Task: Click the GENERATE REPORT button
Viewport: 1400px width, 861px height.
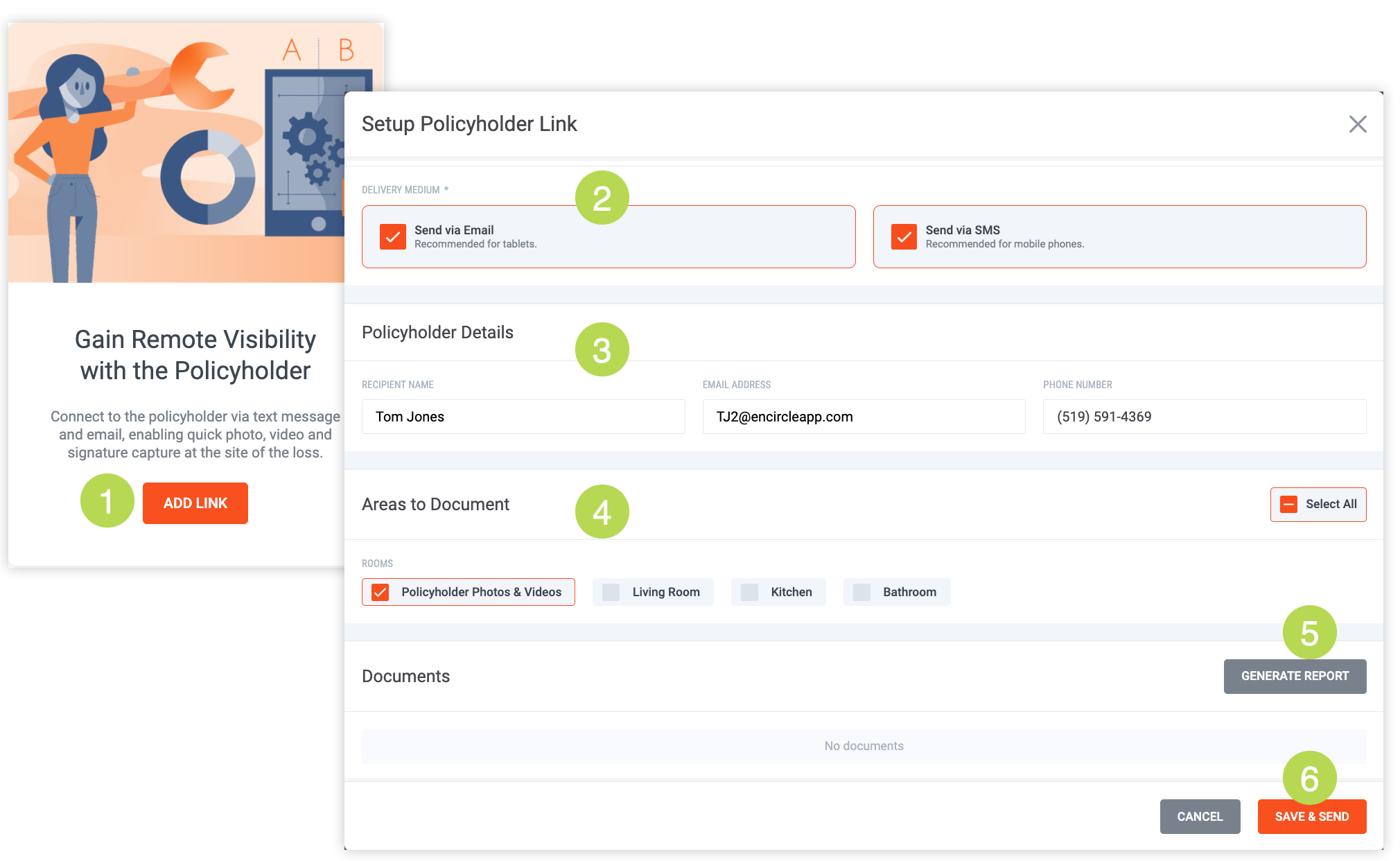Action: pyautogui.click(x=1295, y=676)
